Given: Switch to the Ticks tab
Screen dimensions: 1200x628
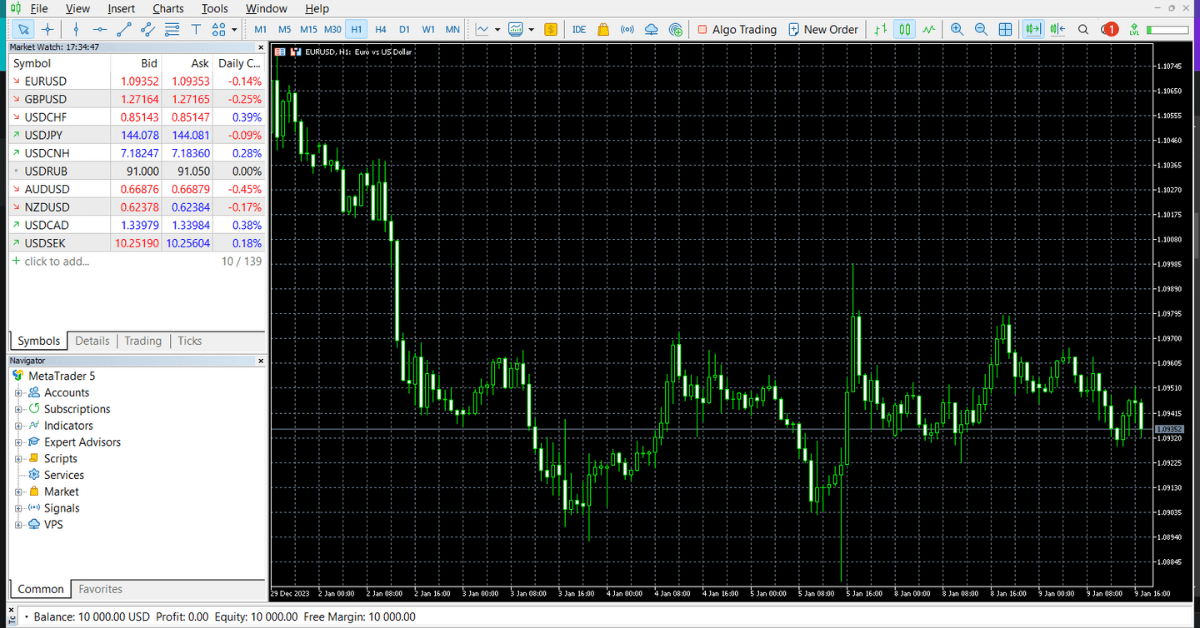Looking at the screenshot, I should (189, 341).
